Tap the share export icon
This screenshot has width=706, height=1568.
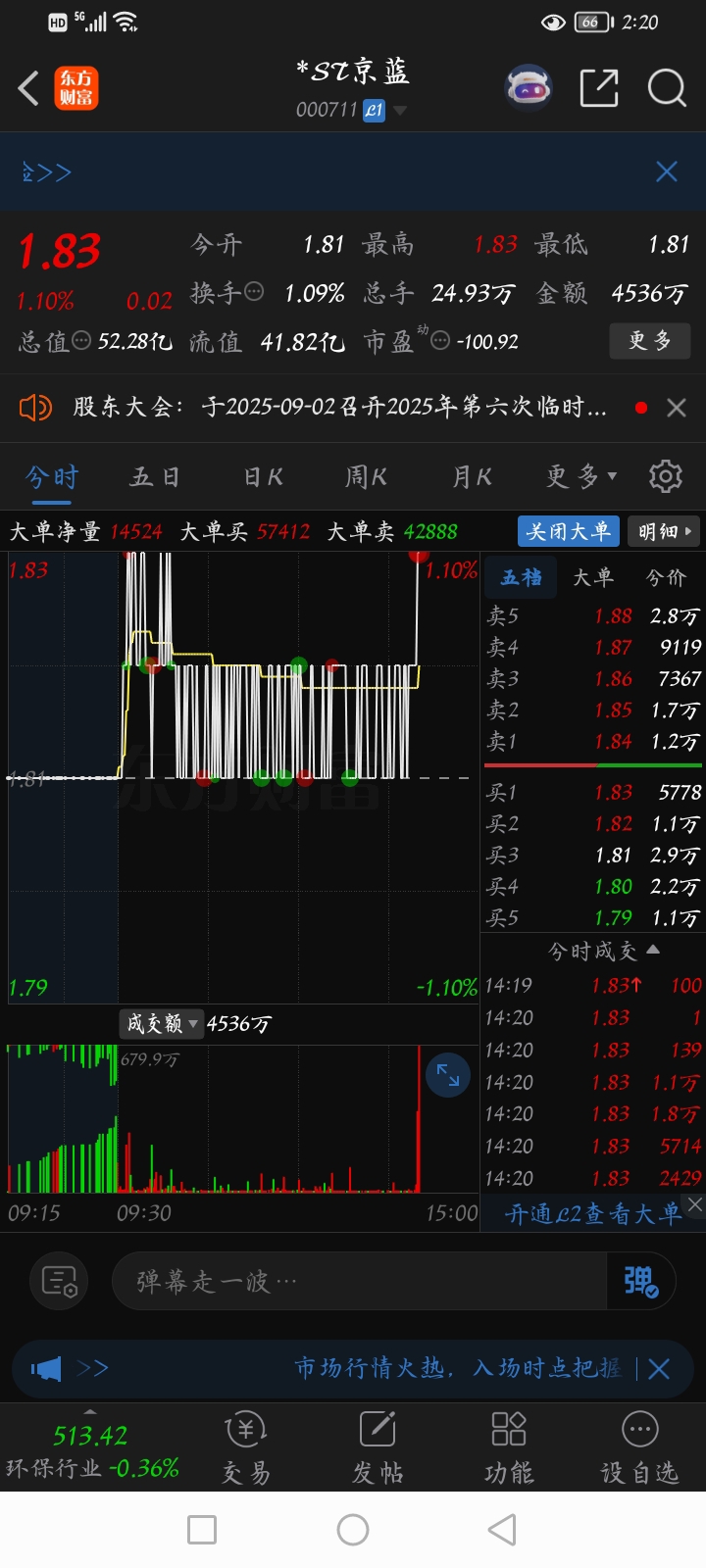coord(599,88)
